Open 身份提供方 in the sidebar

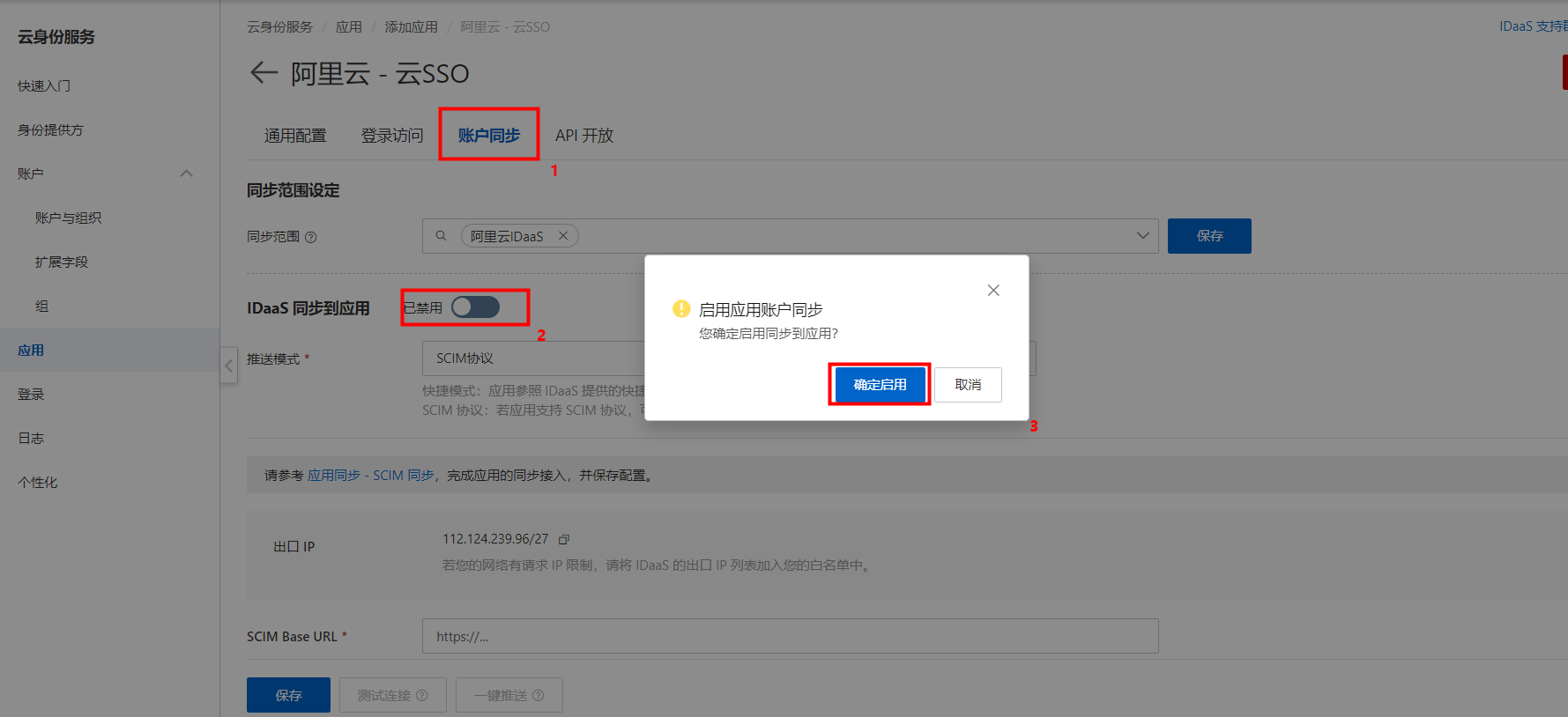click(x=50, y=129)
